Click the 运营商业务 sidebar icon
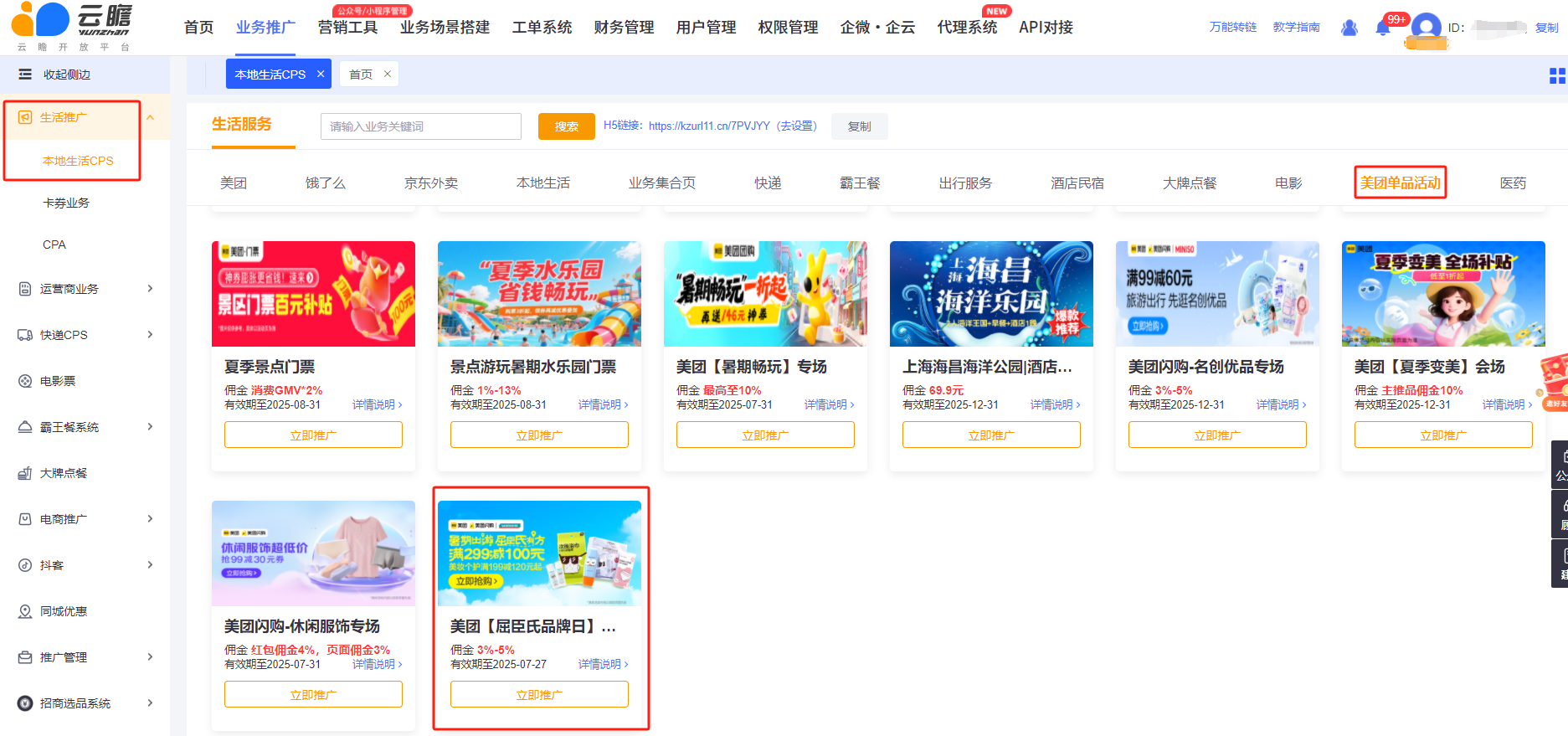This screenshot has height=736, width=1568. point(25,289)
